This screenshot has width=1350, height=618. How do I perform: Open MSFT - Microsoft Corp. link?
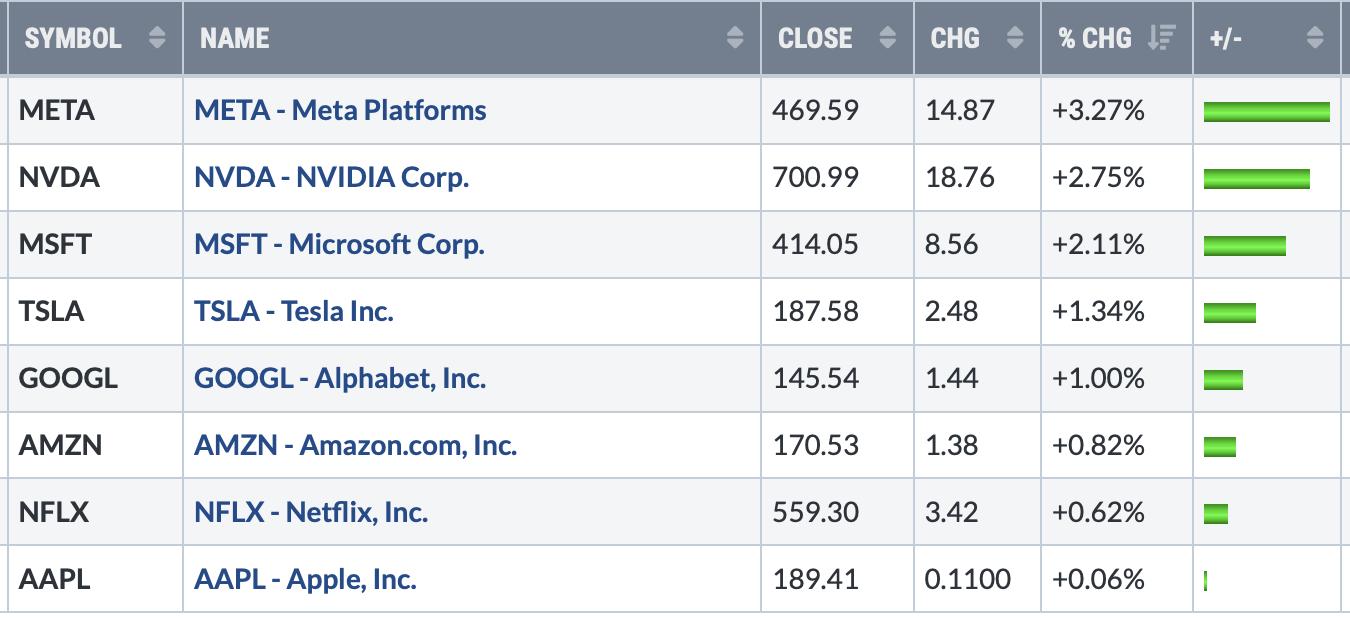(x=339, y=244)
